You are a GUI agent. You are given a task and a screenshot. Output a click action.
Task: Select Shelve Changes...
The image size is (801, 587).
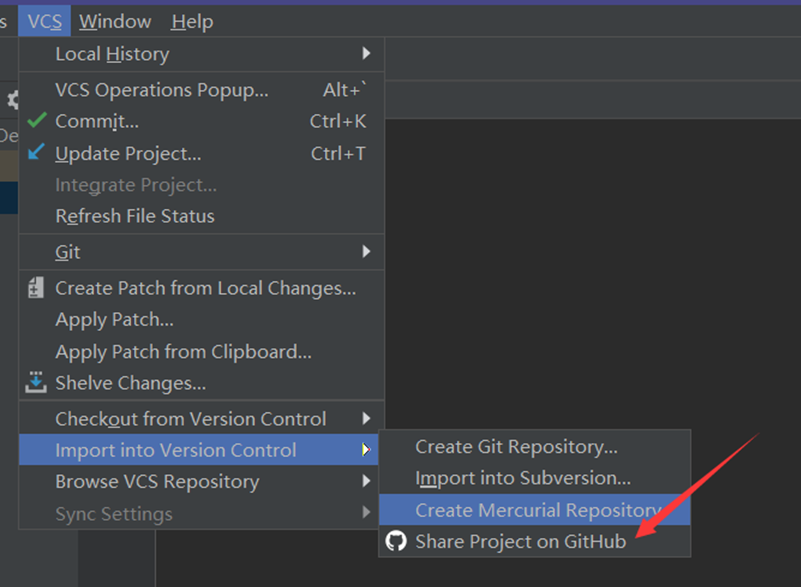202,383
